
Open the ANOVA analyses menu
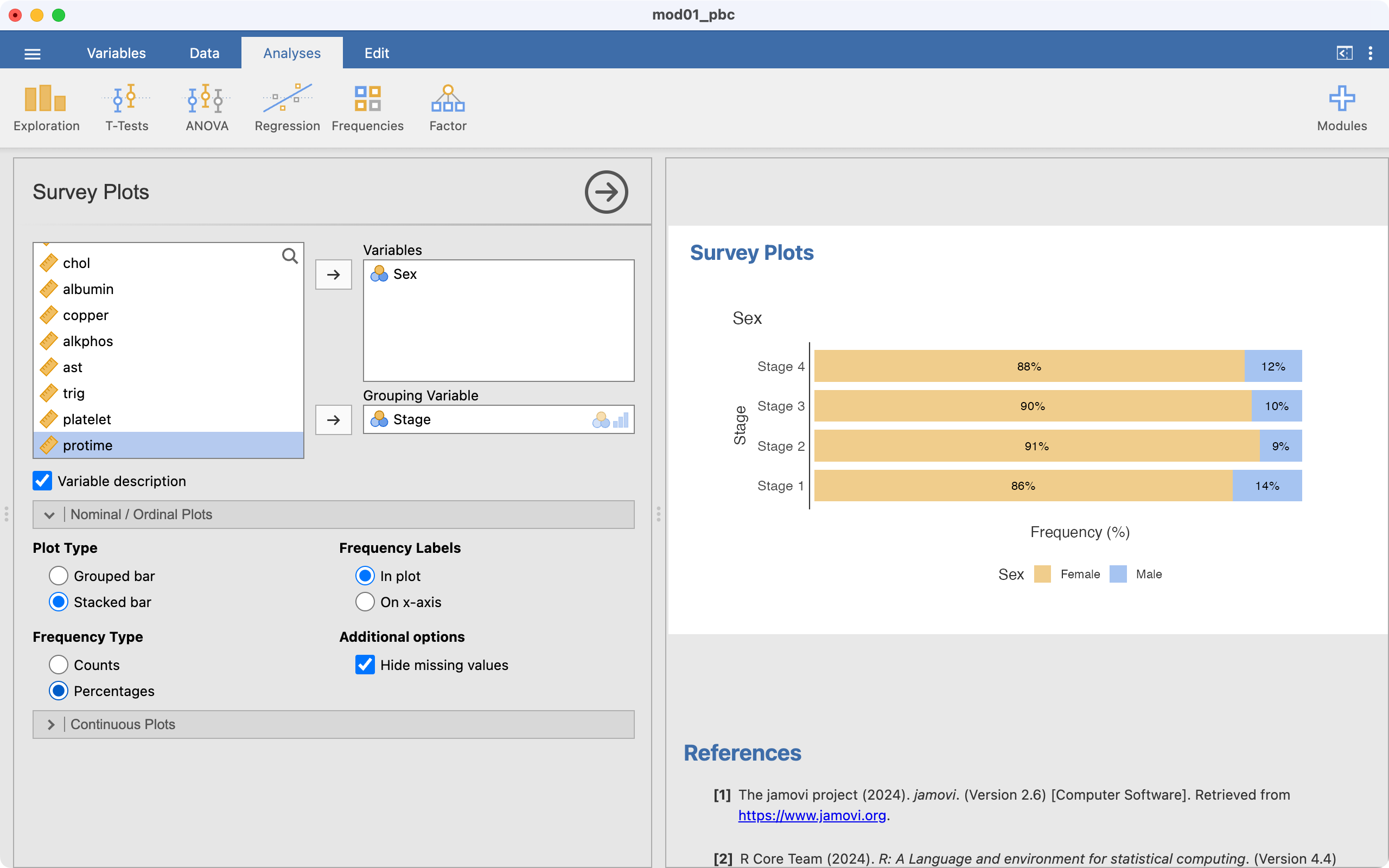207,108
